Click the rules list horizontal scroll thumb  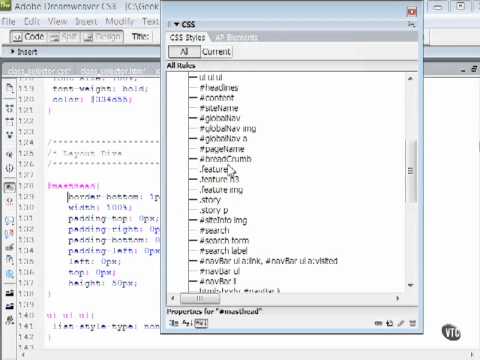[200, 299]
